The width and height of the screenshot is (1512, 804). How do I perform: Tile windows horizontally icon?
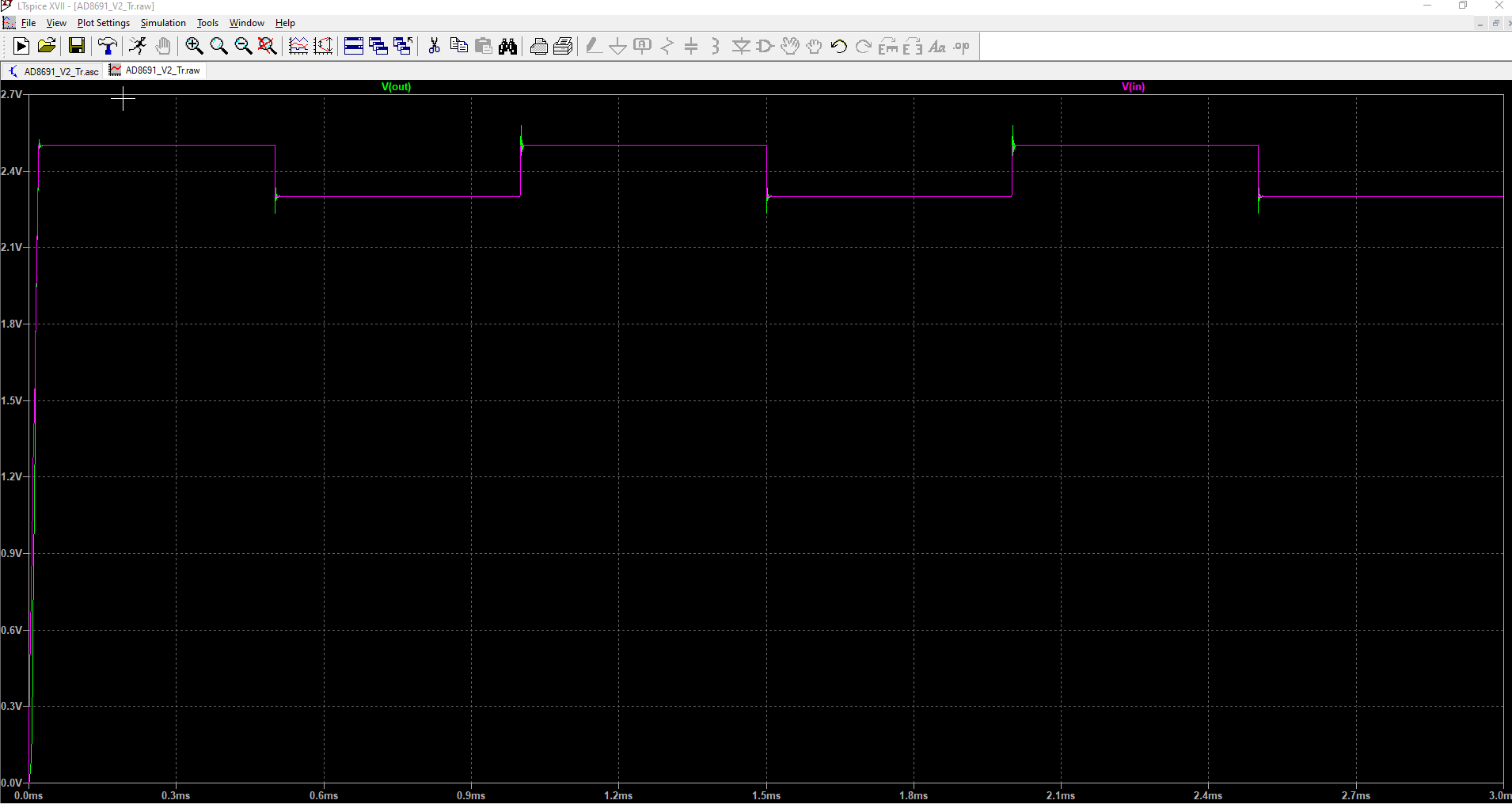[x=354, y=46]
